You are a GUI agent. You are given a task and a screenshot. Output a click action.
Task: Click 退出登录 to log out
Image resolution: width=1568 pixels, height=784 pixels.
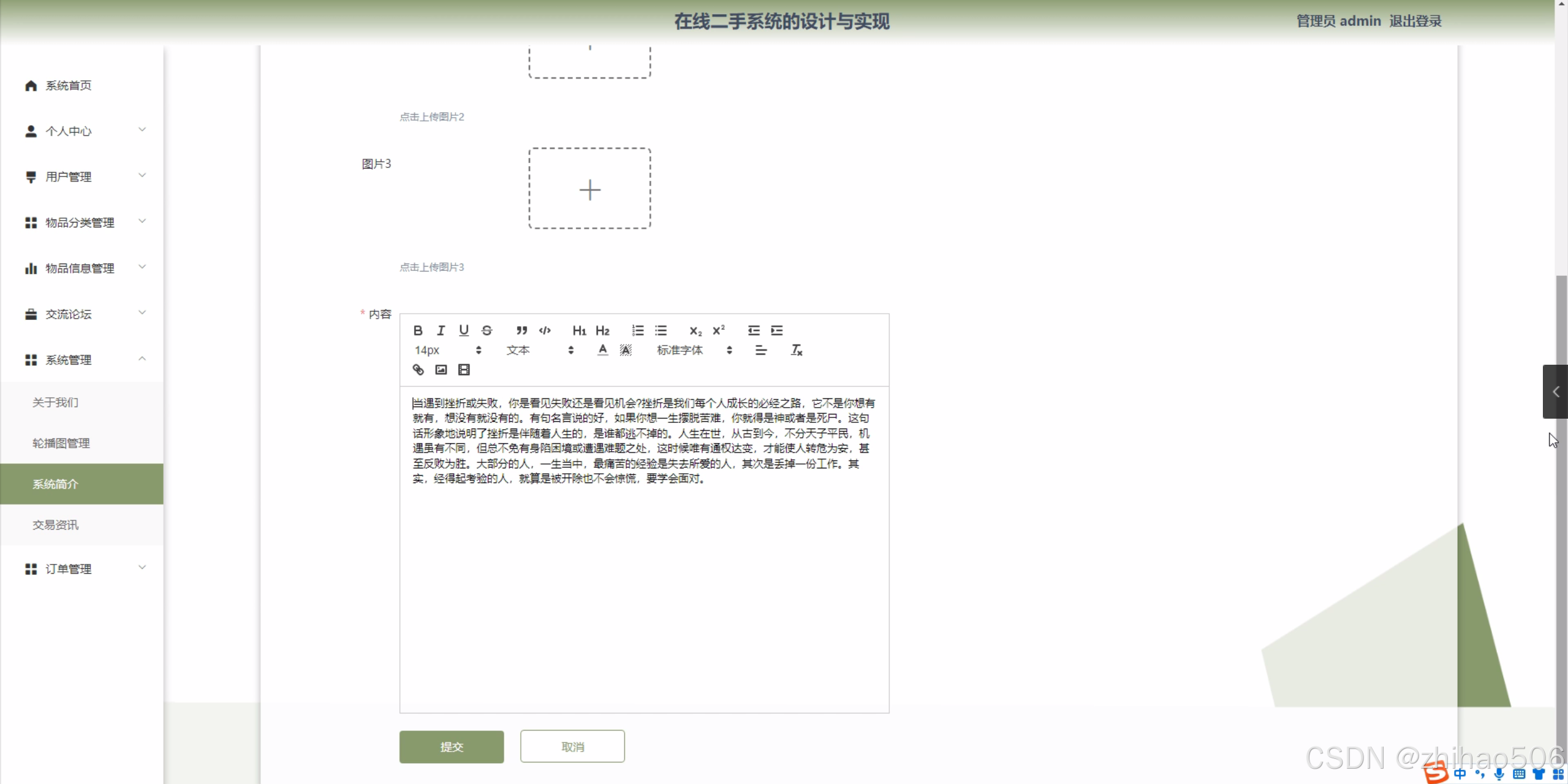pos(1415,20)
